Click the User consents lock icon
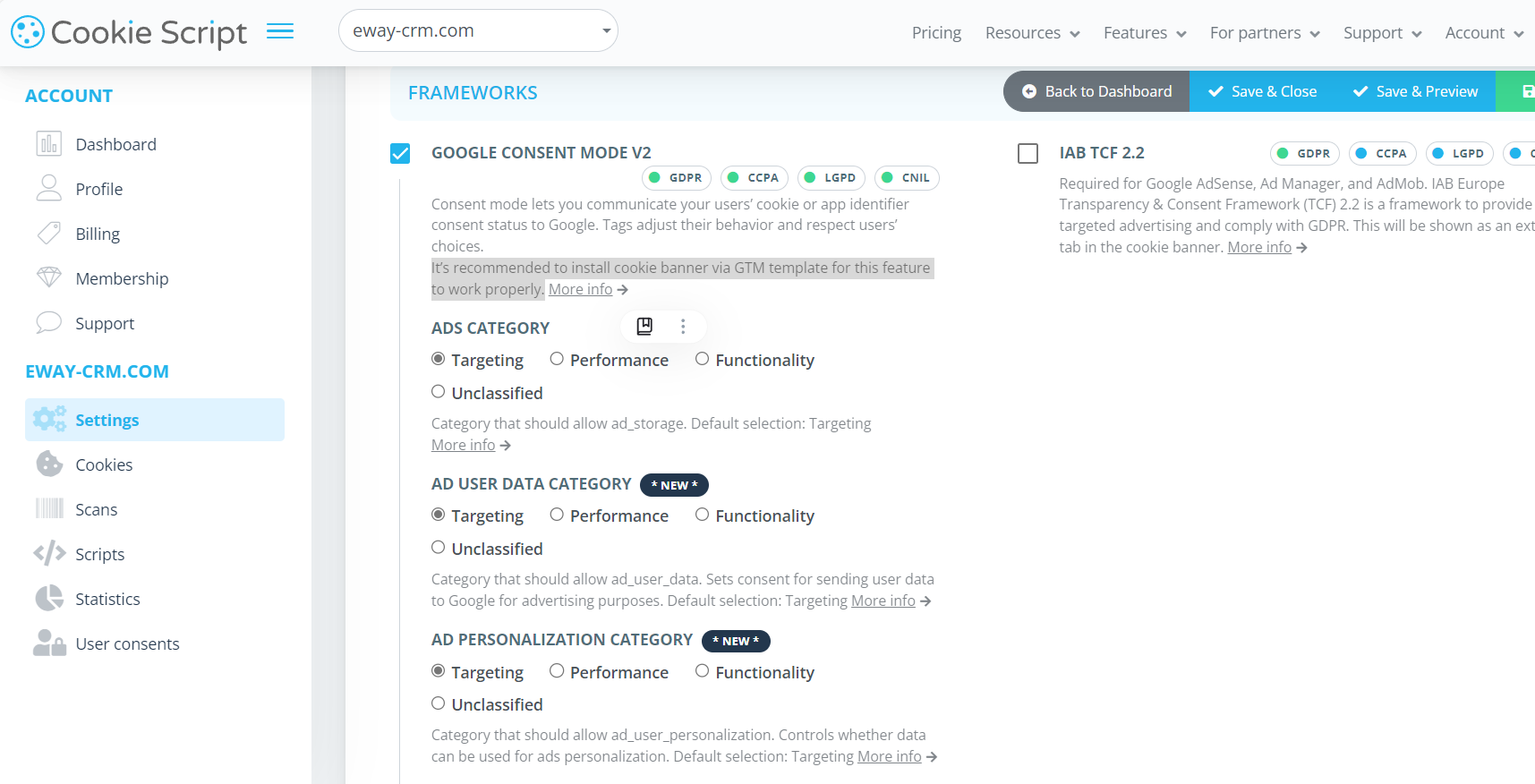This screenshot has width=1535, height=784. 49,643
